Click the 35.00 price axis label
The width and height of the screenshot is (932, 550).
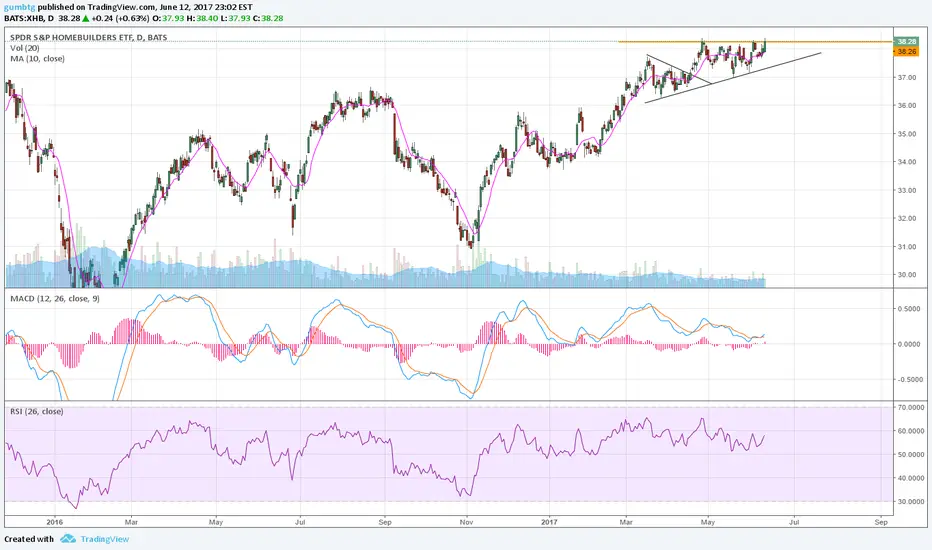907,134
